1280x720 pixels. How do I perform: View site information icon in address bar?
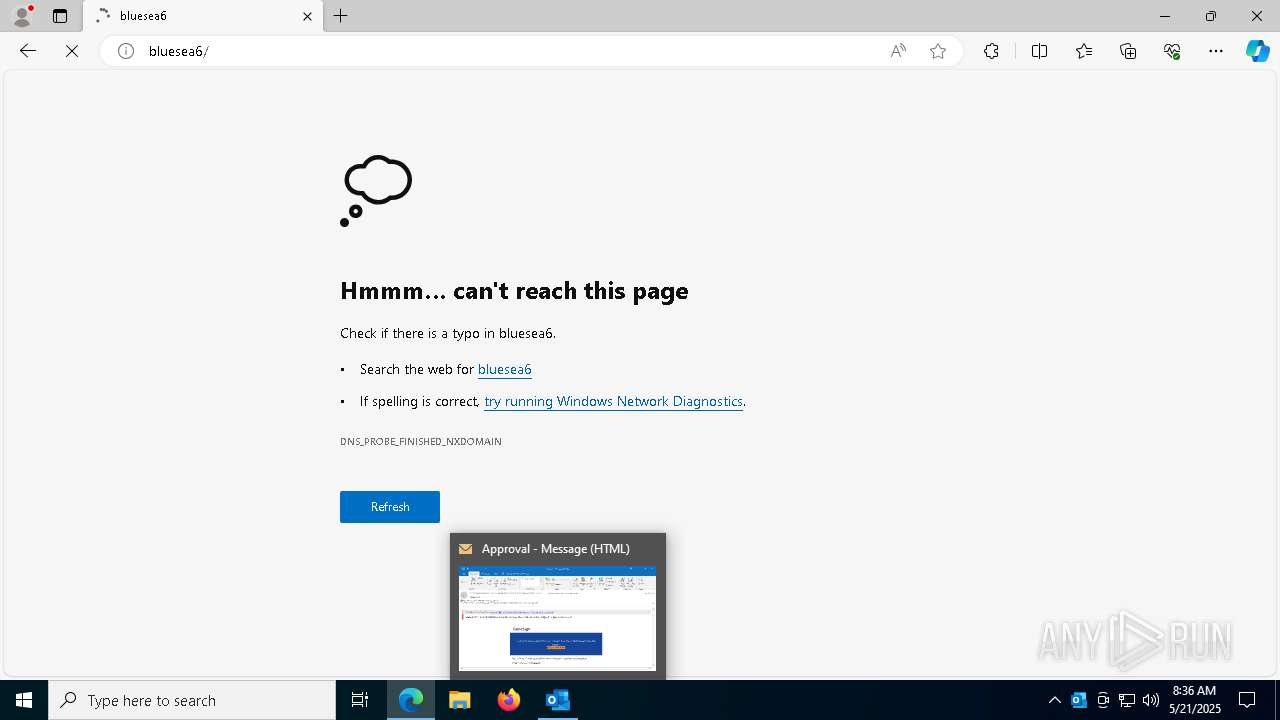coord(126,51)
